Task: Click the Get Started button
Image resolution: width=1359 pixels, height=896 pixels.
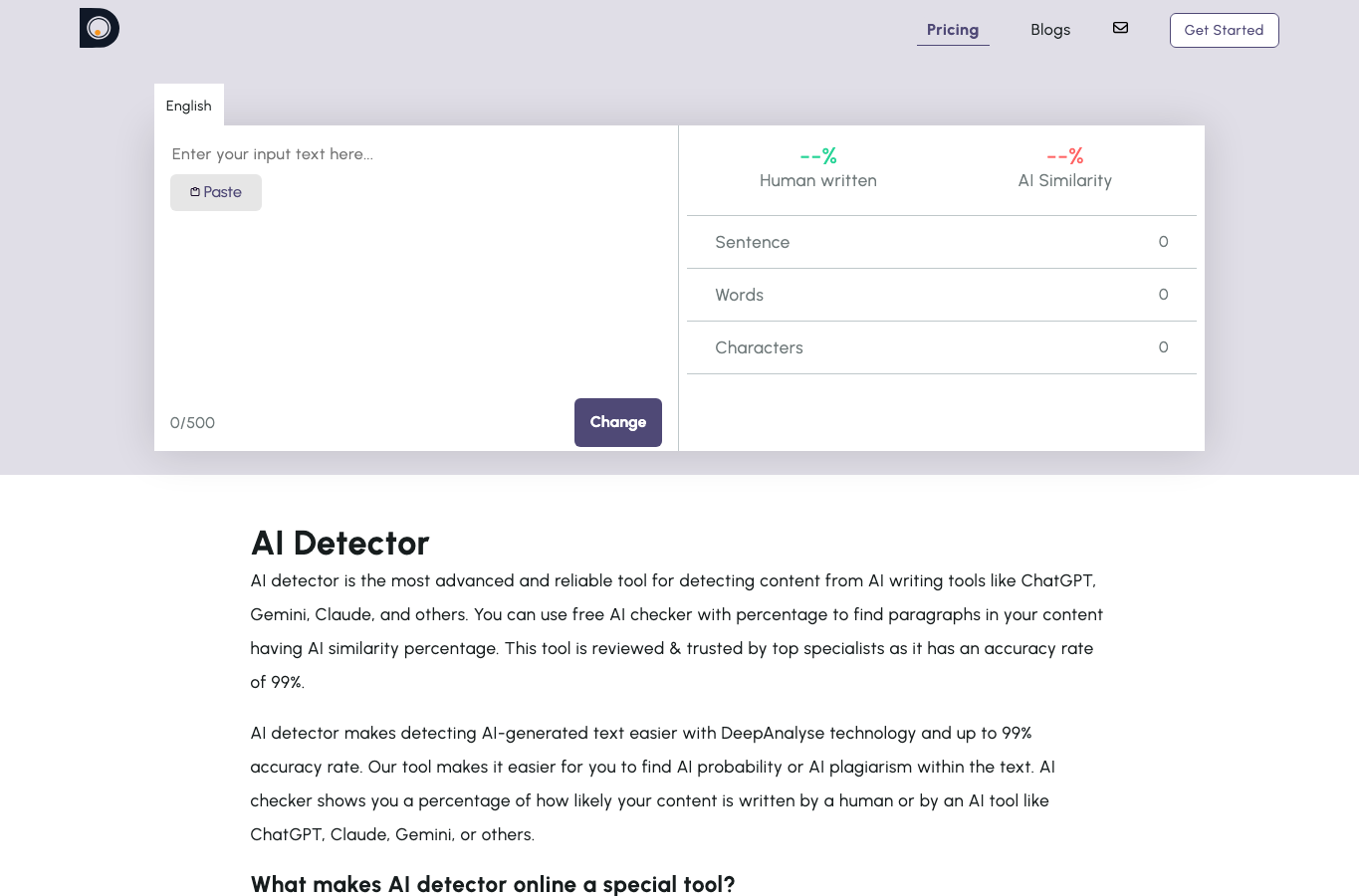Action: (x=1224, y=30)
